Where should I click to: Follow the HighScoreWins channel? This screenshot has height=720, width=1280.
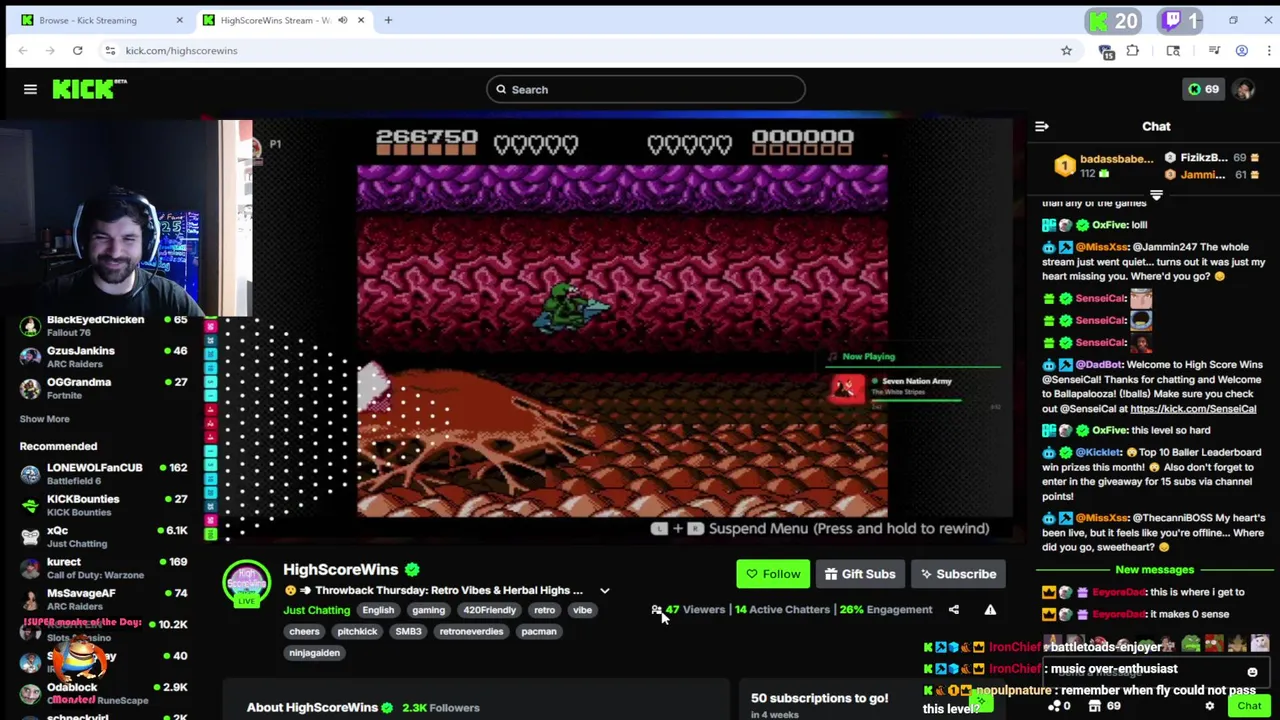click(x=773, y=574)
